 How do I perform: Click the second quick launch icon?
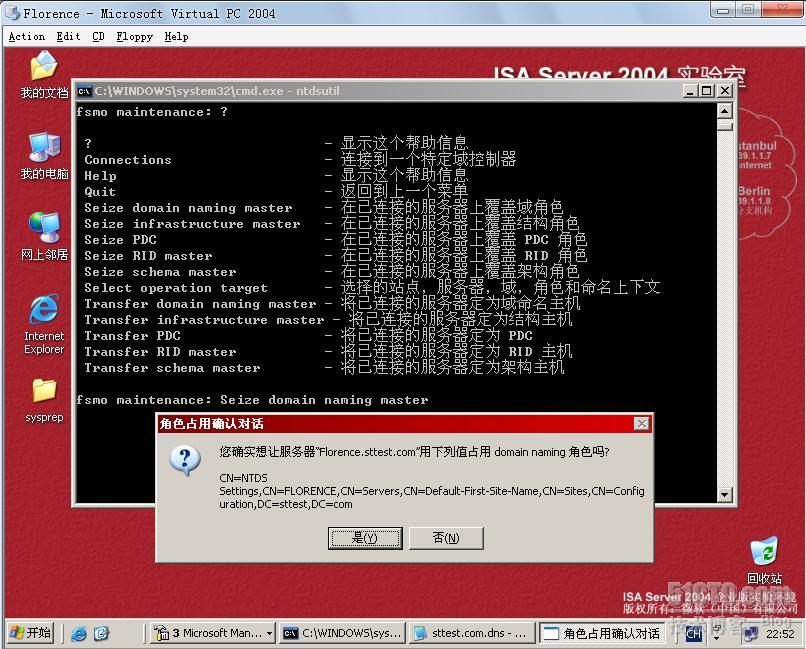tap(101, 634)
